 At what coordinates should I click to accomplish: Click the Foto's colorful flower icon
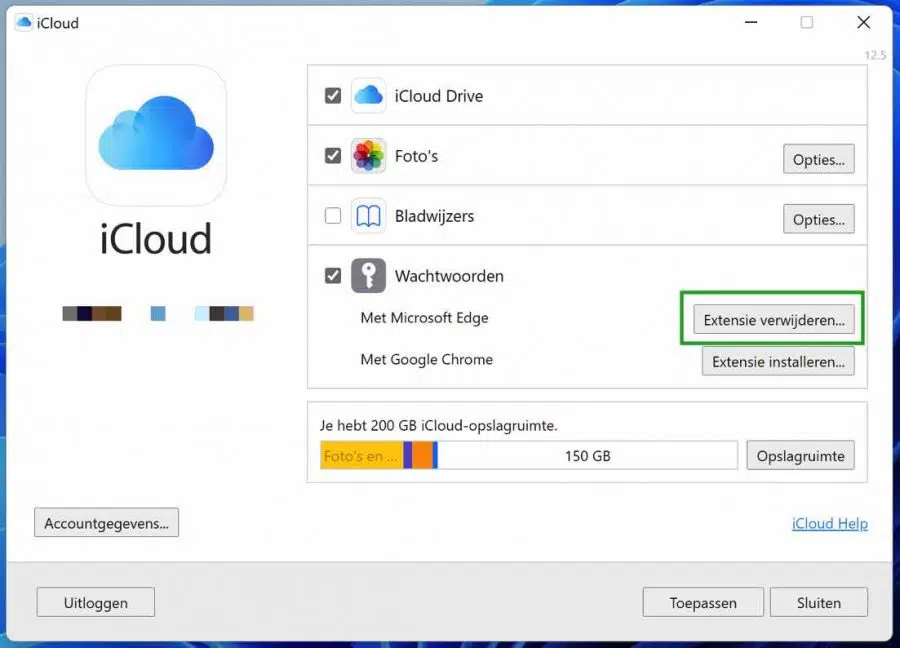point(368,156)
